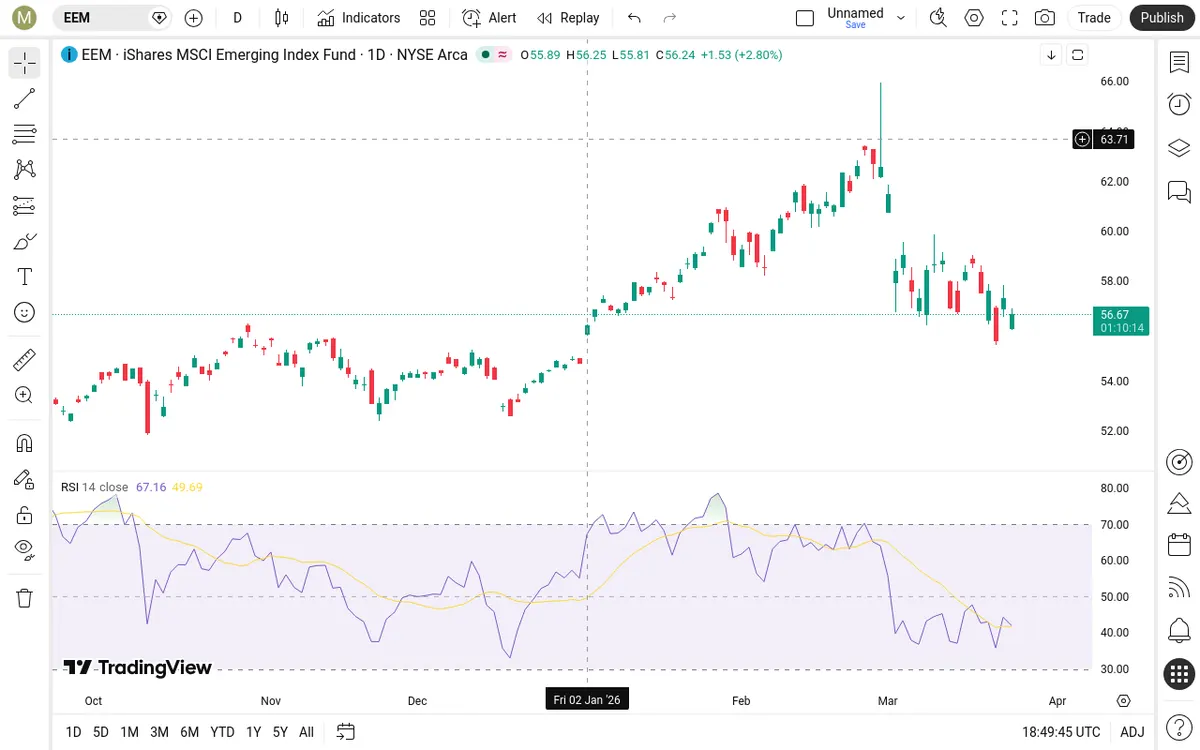
Task: Select the All time range
Action: tap(306, 732)
